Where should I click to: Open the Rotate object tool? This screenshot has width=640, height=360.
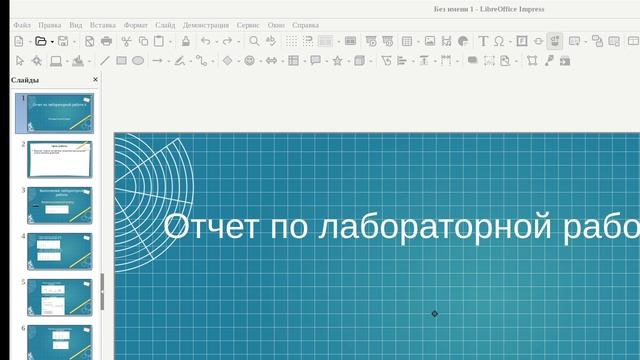[x=386, y=61]
